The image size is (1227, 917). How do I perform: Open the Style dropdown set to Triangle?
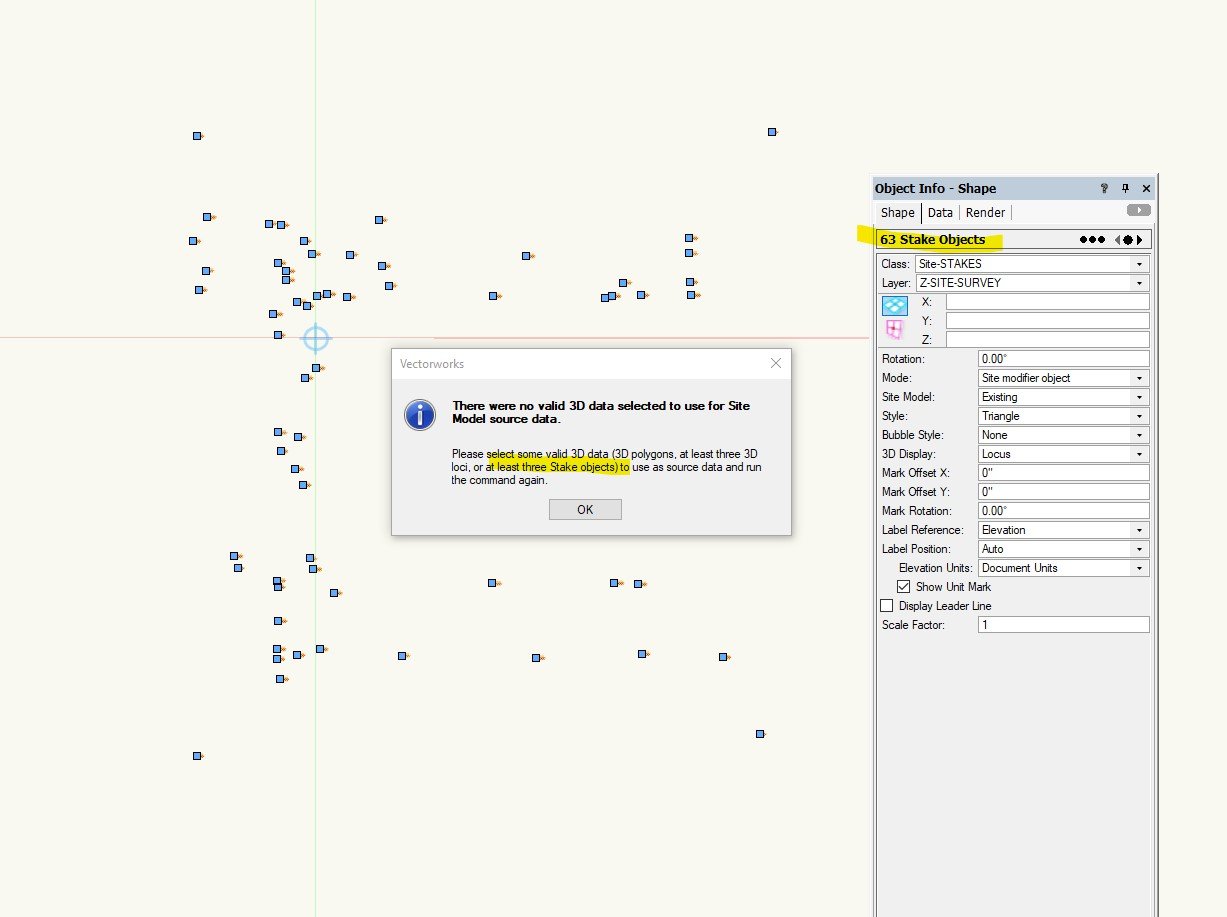pyautogui.click(x=1063, y=416)
